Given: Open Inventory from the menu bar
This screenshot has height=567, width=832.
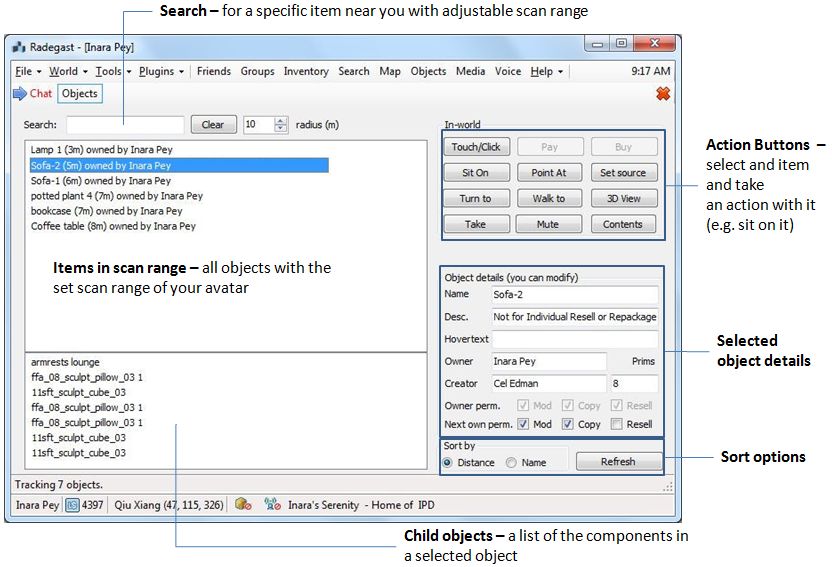Looking at the screenshot, I should (306, 72).
